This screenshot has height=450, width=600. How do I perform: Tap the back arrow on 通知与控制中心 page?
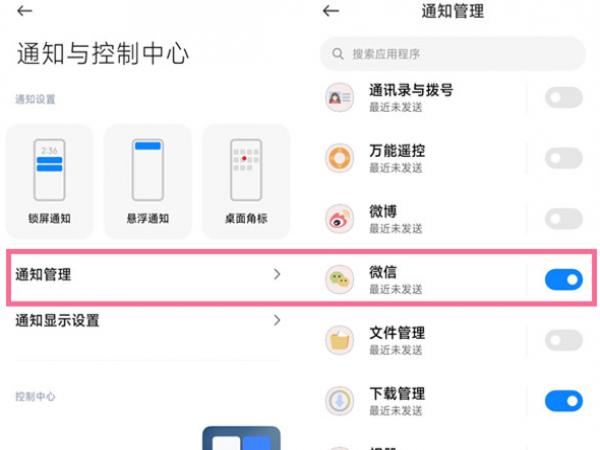pyautogui.click(x=24, y=11)
